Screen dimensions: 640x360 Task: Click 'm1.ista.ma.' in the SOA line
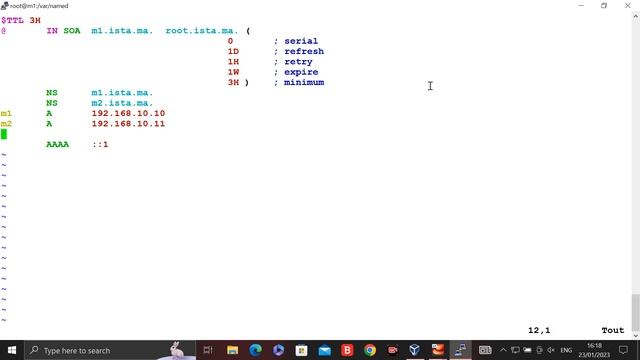(122, 31)
